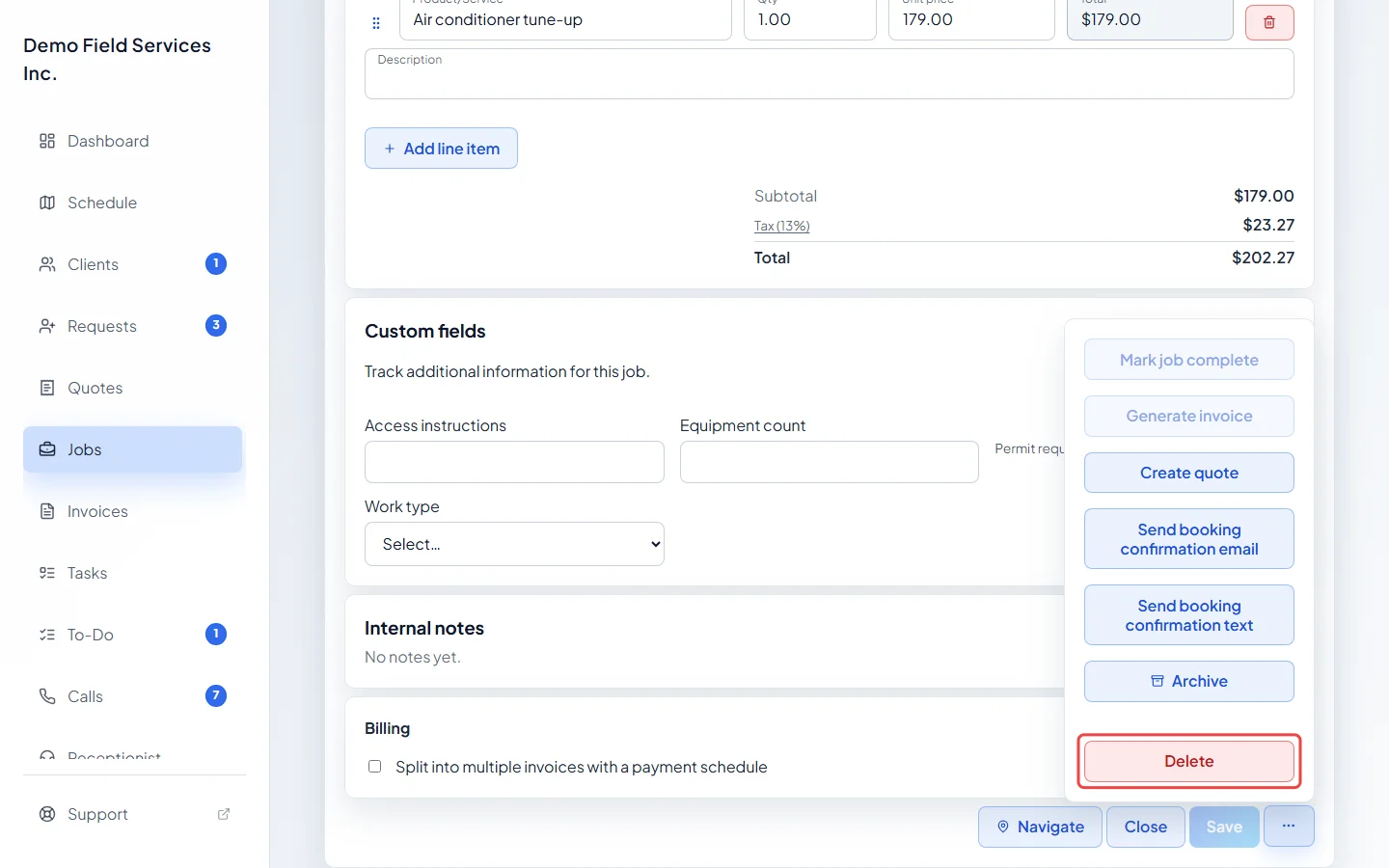This screenshot has width=1389, height=868.
Task: Edit the Air conditioner tune-up product field
Action: click(565, 19)
